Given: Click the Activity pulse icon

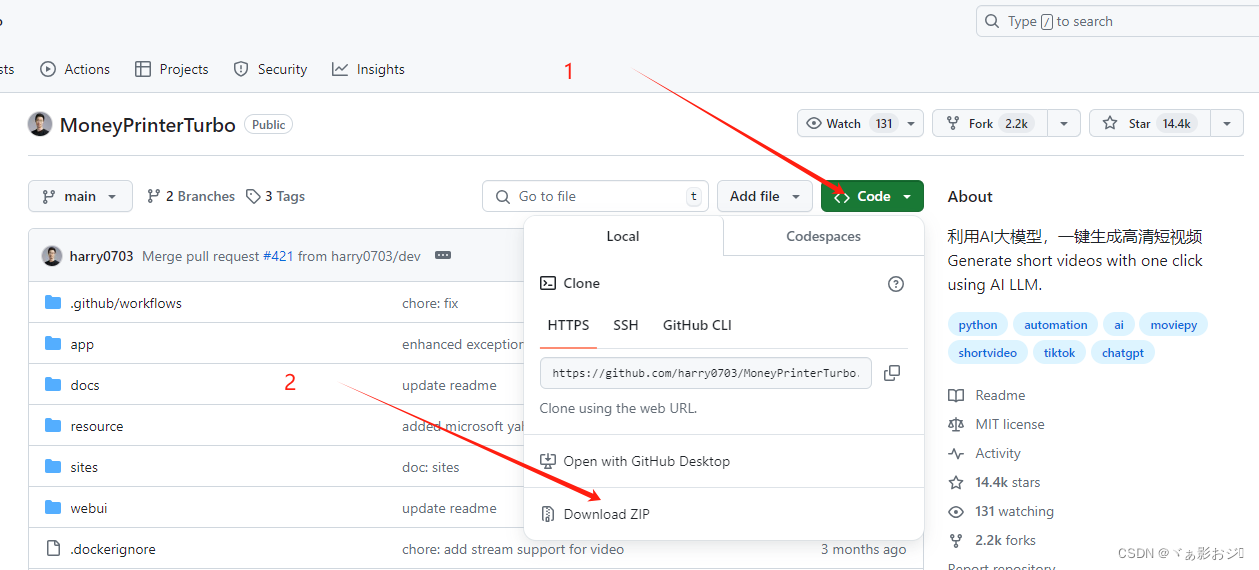Looking at the screenshot, I should coord(956,453).
